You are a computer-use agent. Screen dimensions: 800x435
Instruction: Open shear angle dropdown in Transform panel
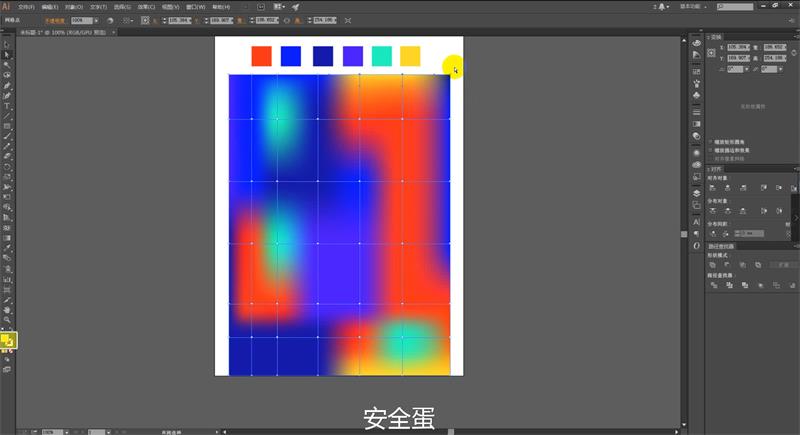[x=781, y=69]
